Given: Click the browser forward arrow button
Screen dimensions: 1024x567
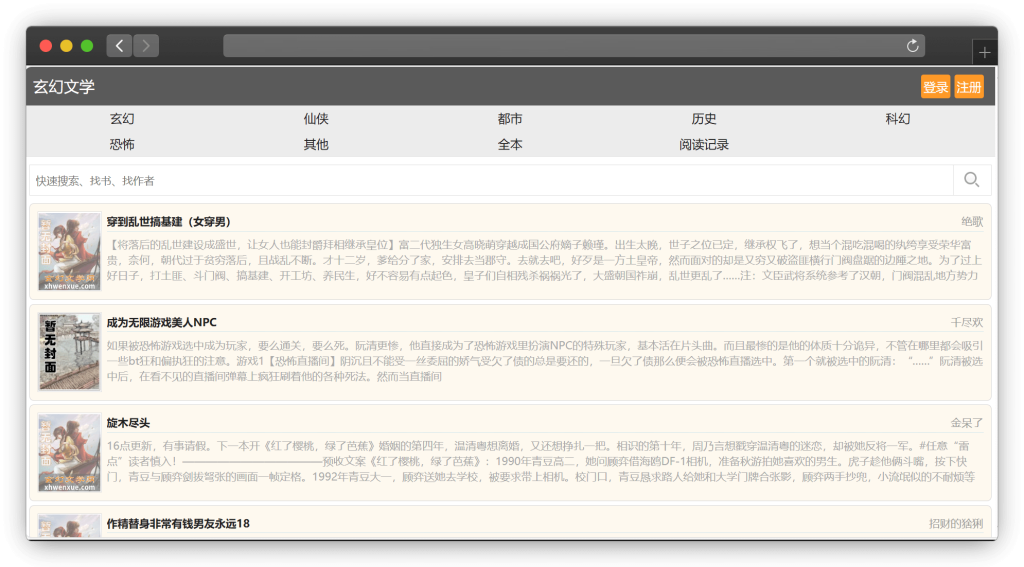Looking at the screenshot, I should click(146, 46).
